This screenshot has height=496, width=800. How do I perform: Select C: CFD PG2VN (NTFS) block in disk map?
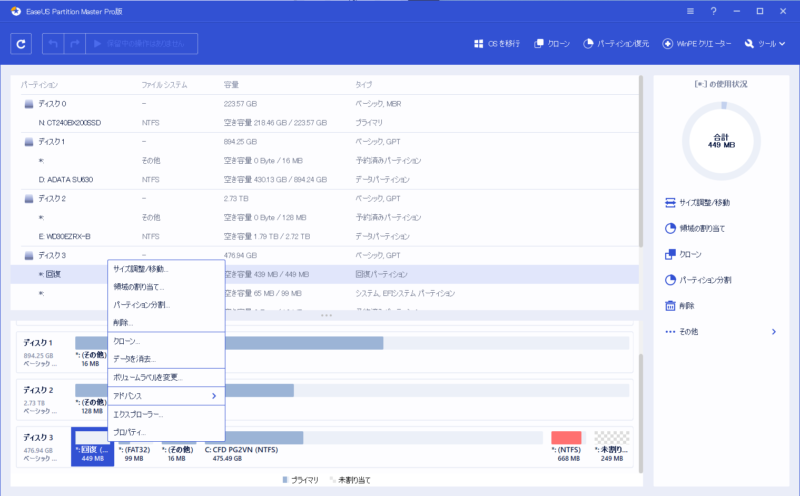[373, 447]
